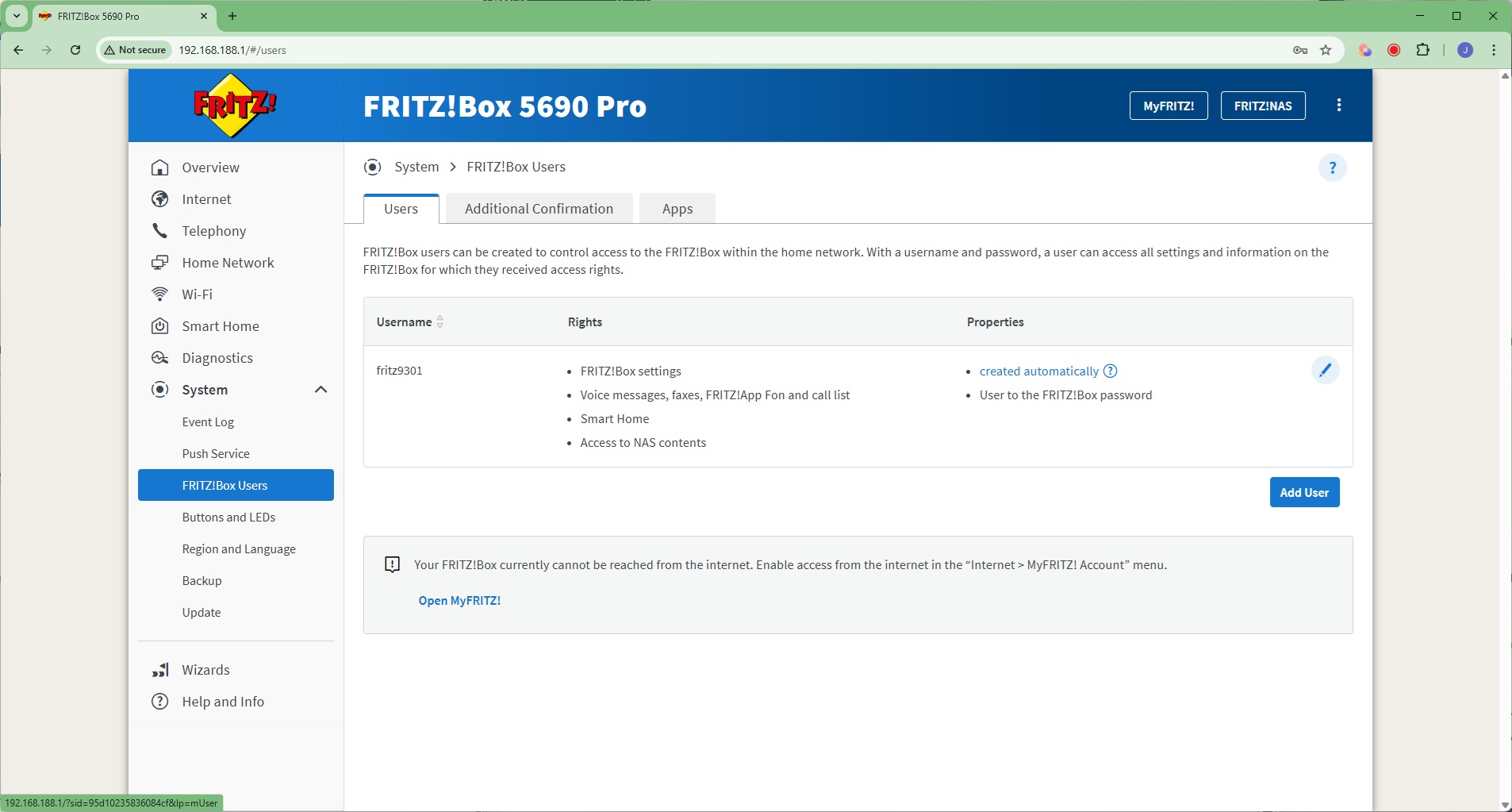Switch to the Apps tab
Image resolution: width=1512 pixels, height=812 pixels.
677,209
